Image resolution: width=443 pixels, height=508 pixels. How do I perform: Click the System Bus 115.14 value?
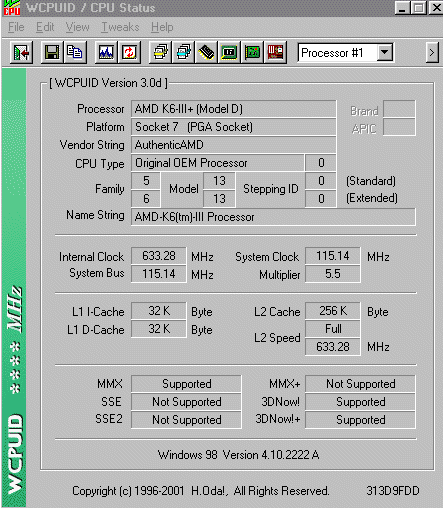click(159, 274)
